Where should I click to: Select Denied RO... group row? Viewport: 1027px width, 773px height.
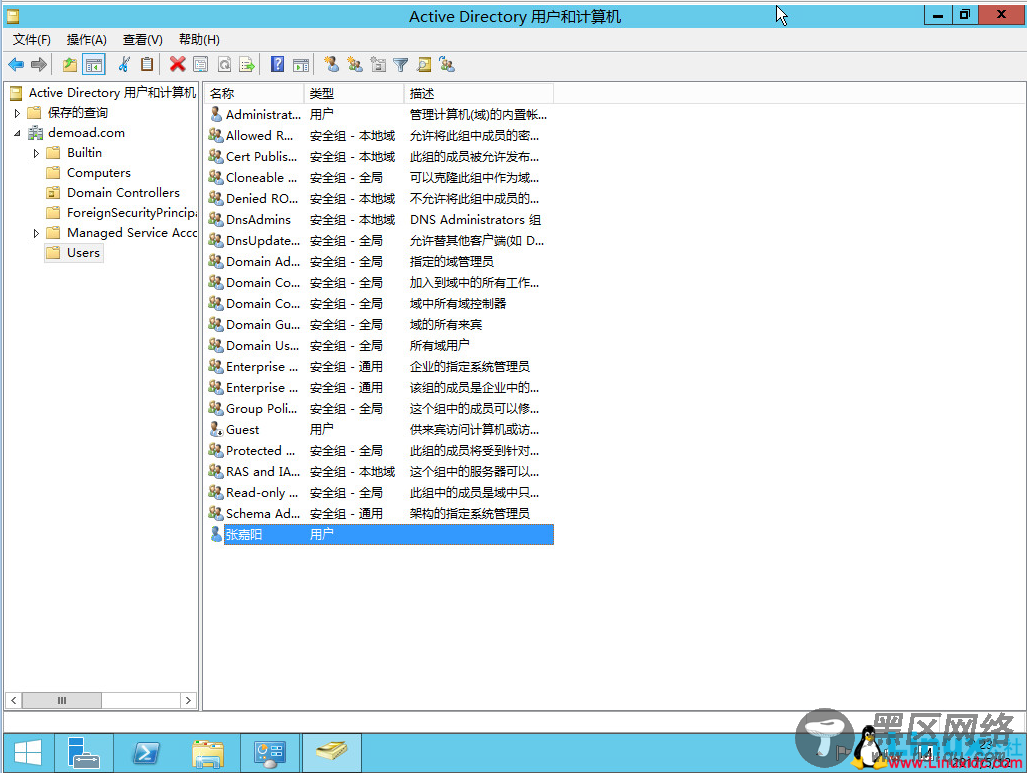379,198
